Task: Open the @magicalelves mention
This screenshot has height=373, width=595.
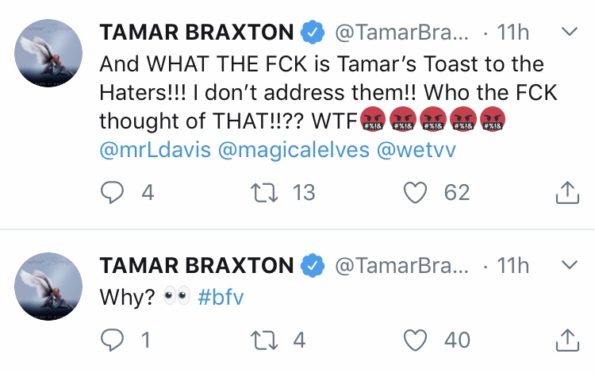Action: tap(293, 150)
